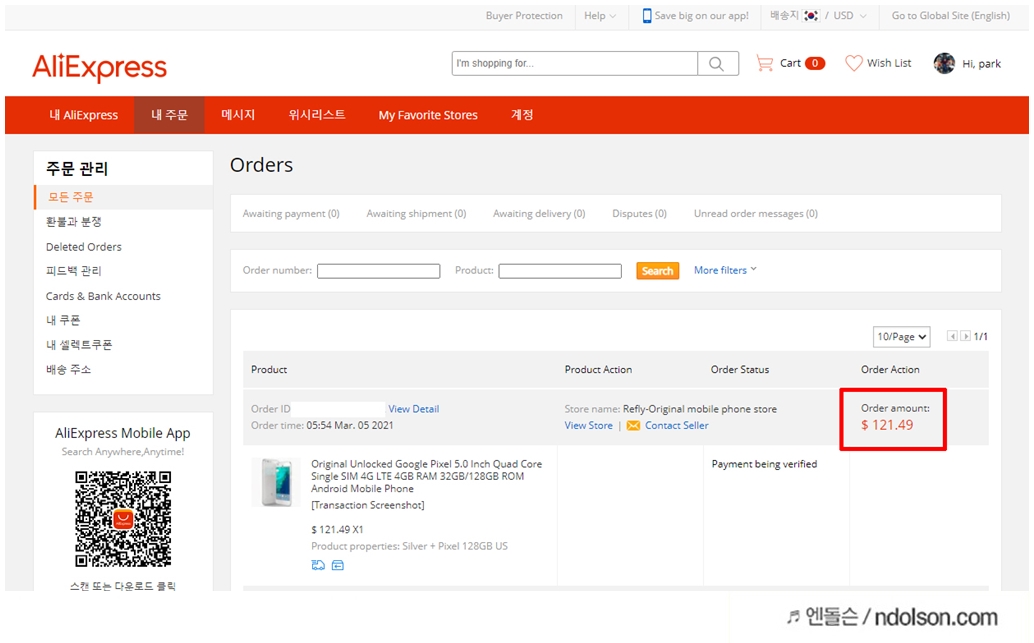Go to previous page arrow

(x=952, y=336)
